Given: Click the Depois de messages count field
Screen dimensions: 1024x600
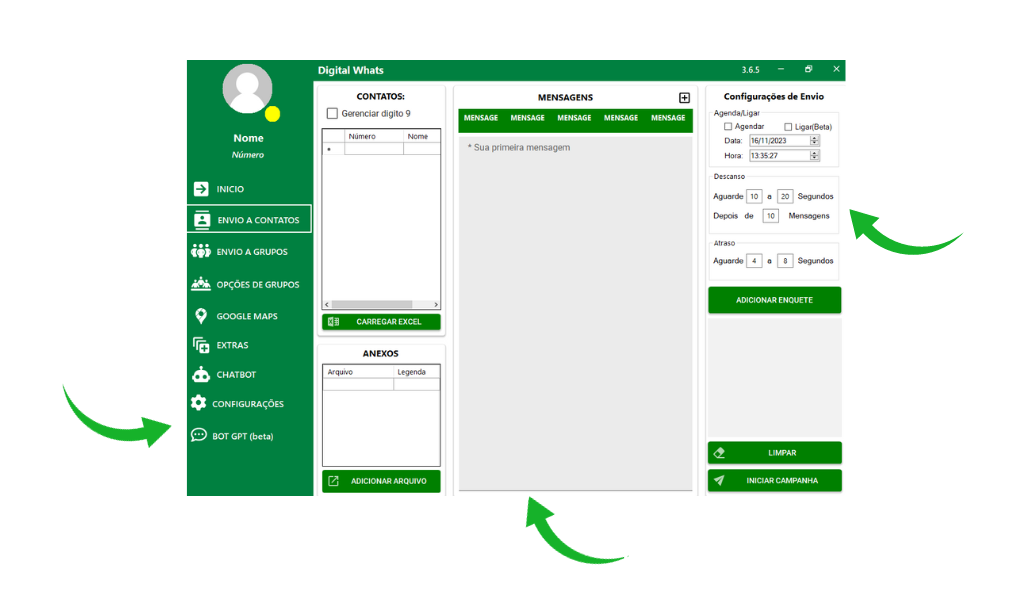Looking at the screenshot, I should click(771, 216).
